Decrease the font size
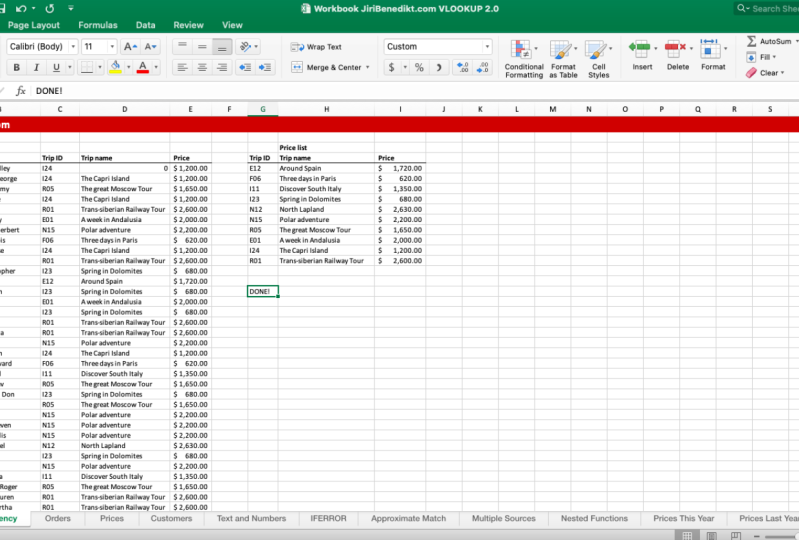This screenshot has height=540, width=799. pos(150,46)
